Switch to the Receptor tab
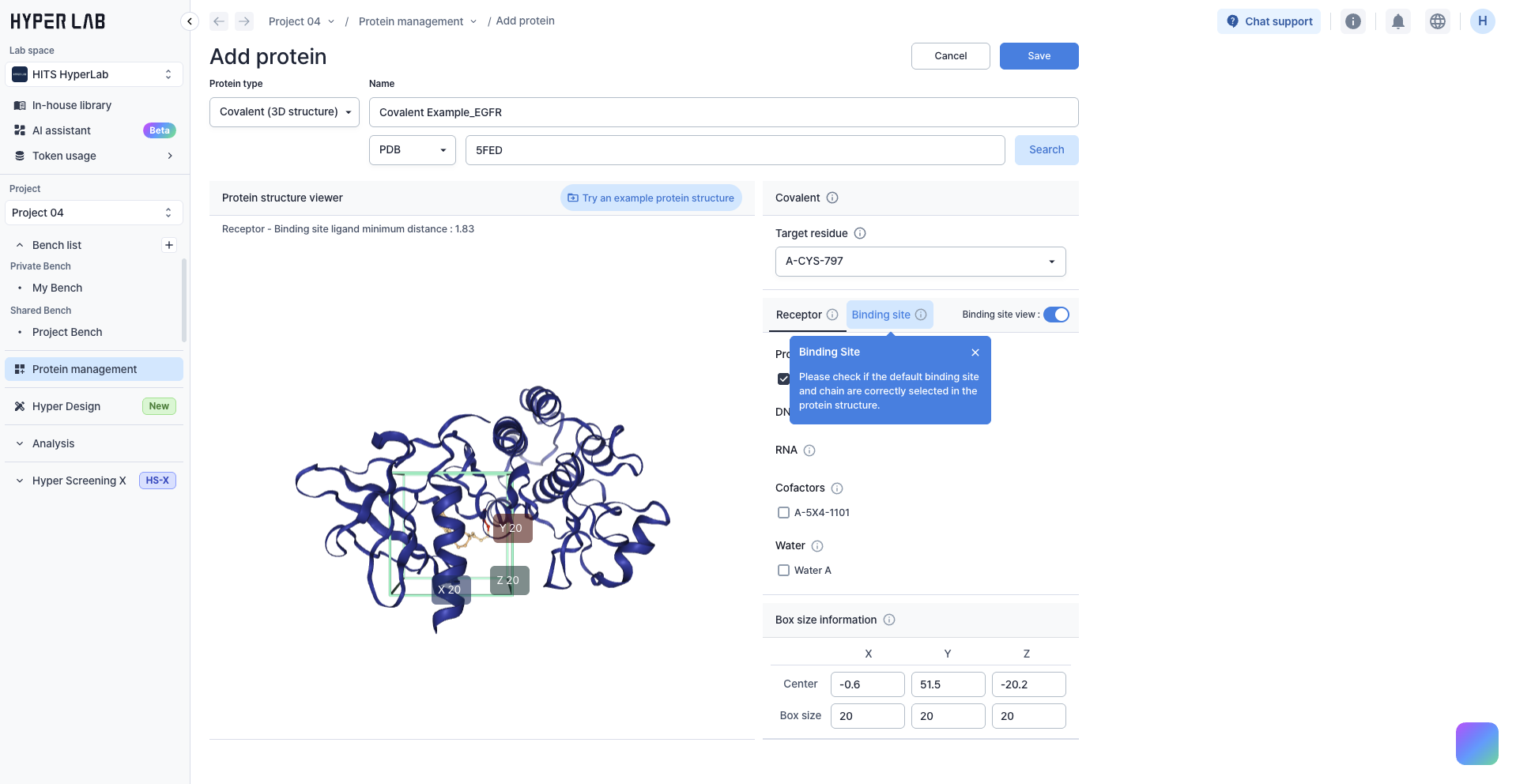Screen dimensions: 1516x784 click(799, 315)
